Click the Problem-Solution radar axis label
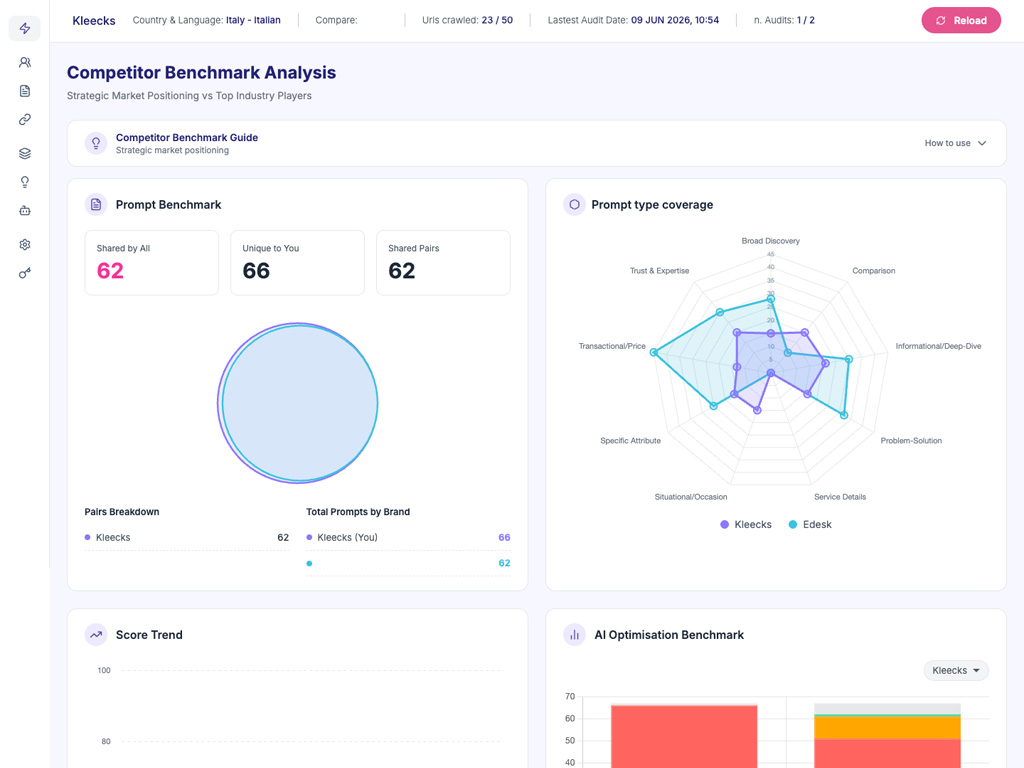Image resolution: width=1024 pixels, height=768 pixels. pos(911,441)
